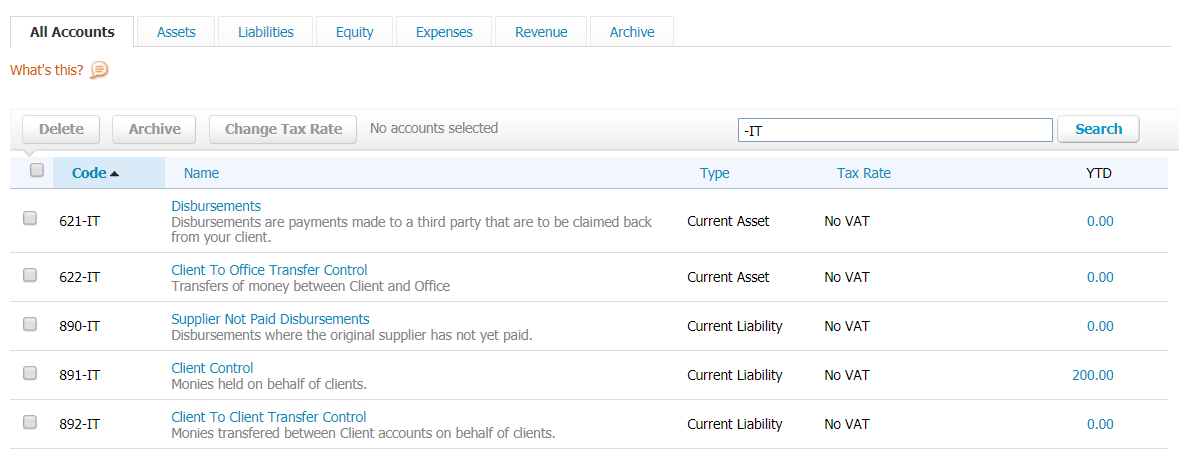The width and height of the screenshot is (1187, 468).
Task: Open the Liabilities tab
Action: point(266,32)
